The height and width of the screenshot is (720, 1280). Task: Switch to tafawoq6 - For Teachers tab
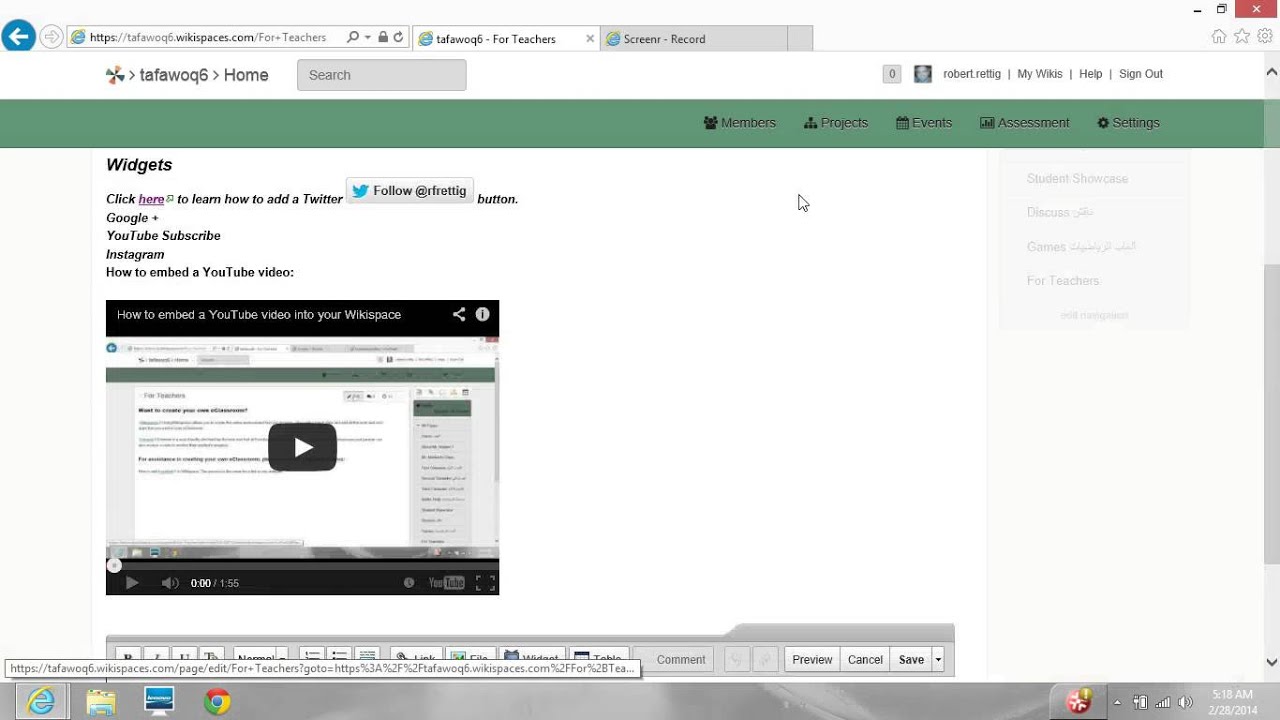(x=496, y=39)
